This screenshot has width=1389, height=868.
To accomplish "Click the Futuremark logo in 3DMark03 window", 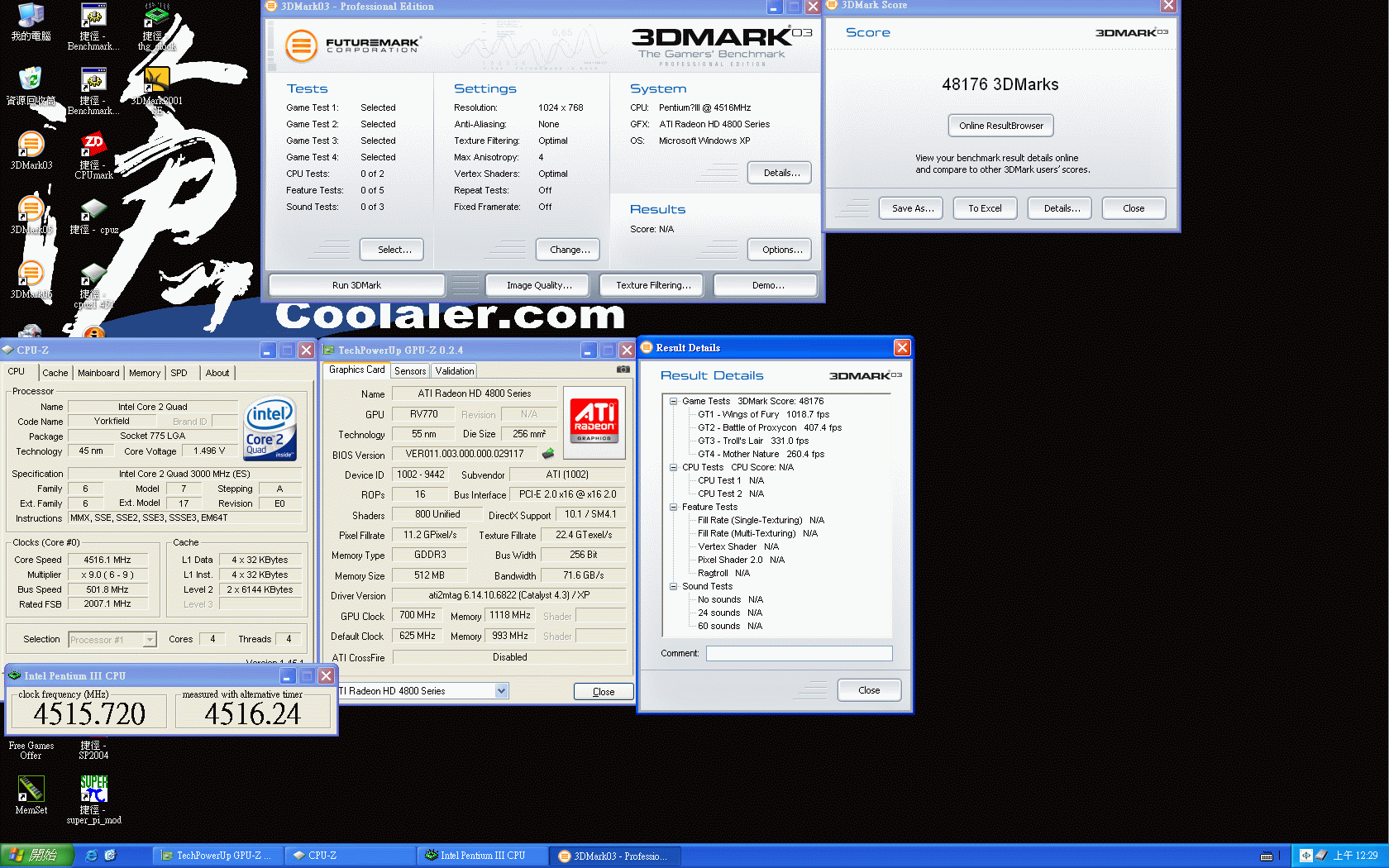I will click(x=352, y=45).
